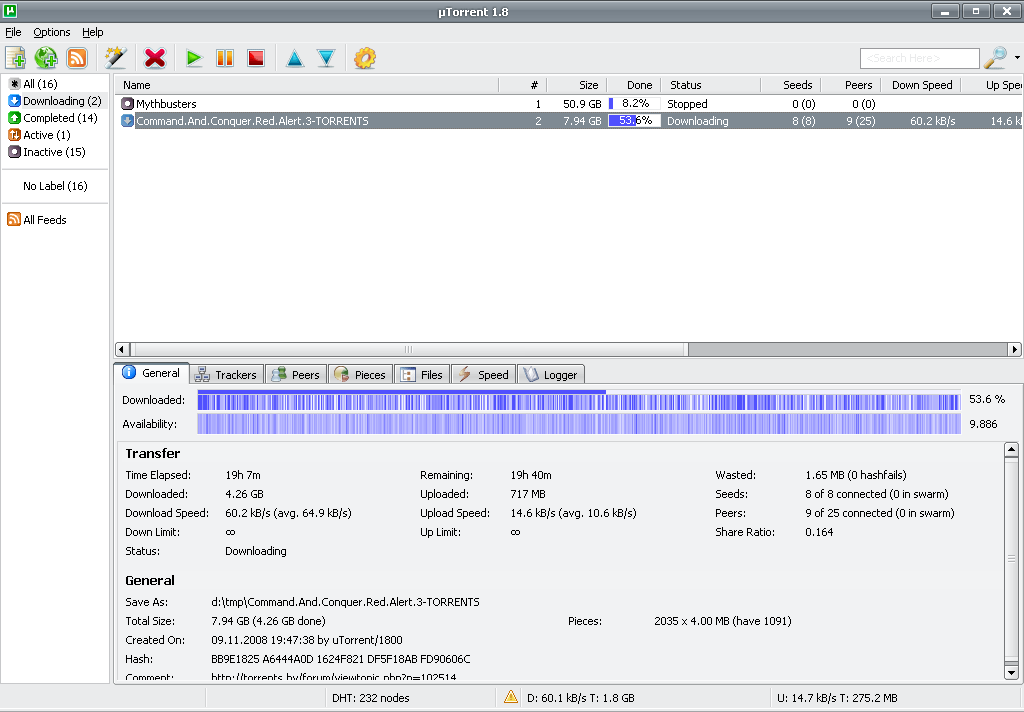Move torrent down the queue arrow
The height and width of the screenshot is (712, 1024).
pyautogui.click(x=327, y=58)
